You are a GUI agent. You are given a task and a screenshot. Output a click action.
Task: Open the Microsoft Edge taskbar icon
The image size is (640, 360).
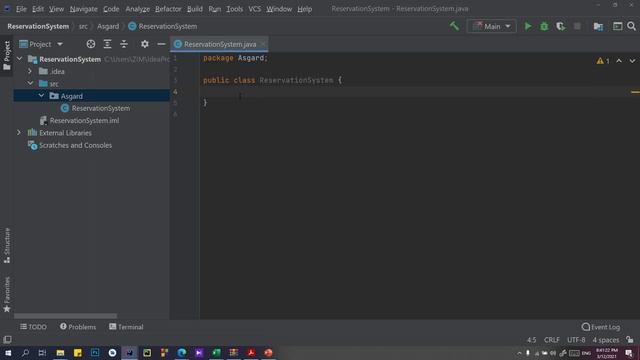point(182,353)
